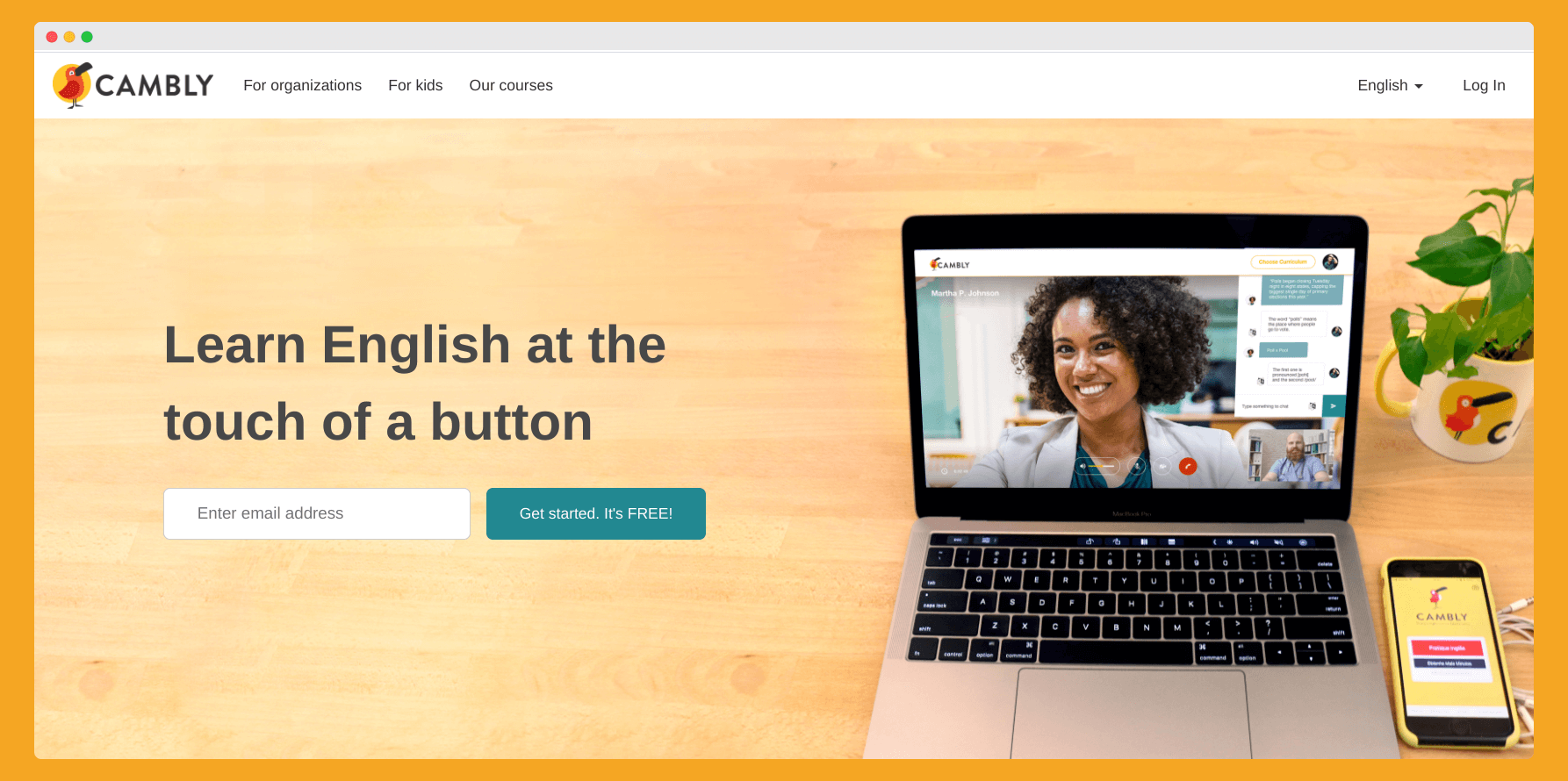1568x781 pixels.
Task: Click the teal send arrow in chat
Action: point(1333,405)
